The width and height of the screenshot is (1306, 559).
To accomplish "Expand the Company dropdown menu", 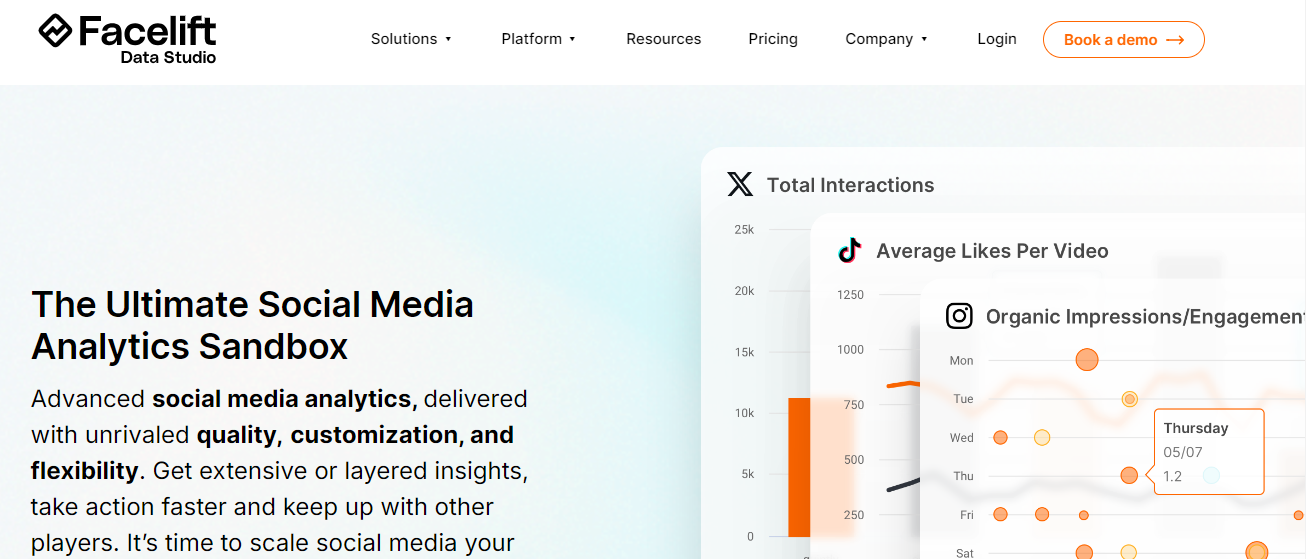I will [x=886, y=39].
